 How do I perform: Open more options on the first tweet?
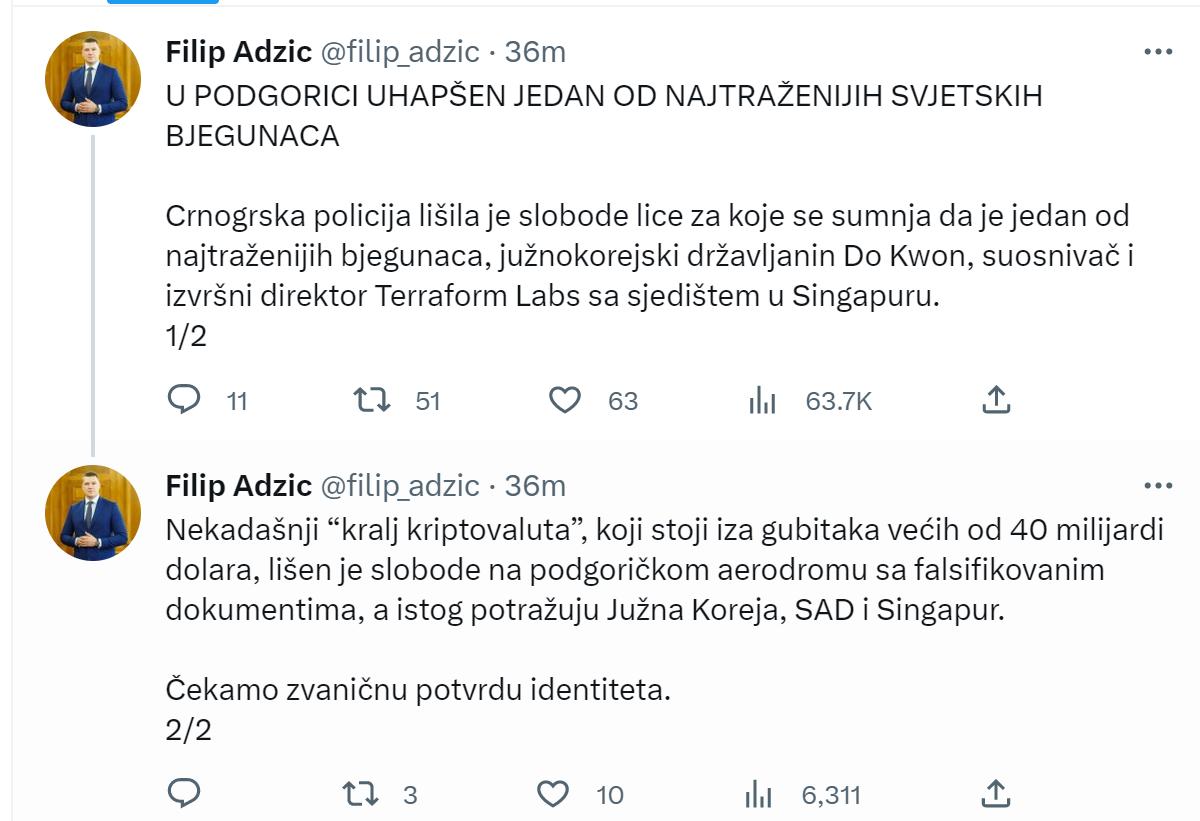point(1157,52)
